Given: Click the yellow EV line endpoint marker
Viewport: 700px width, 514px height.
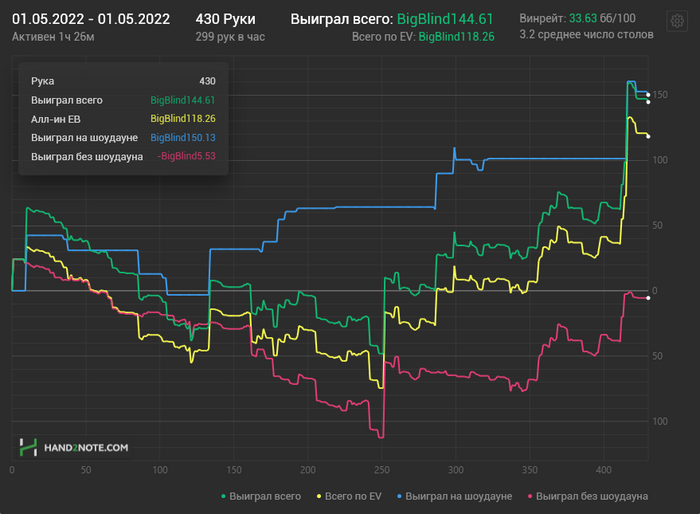Looking at the screenshot, I should [x=648, y=136].
